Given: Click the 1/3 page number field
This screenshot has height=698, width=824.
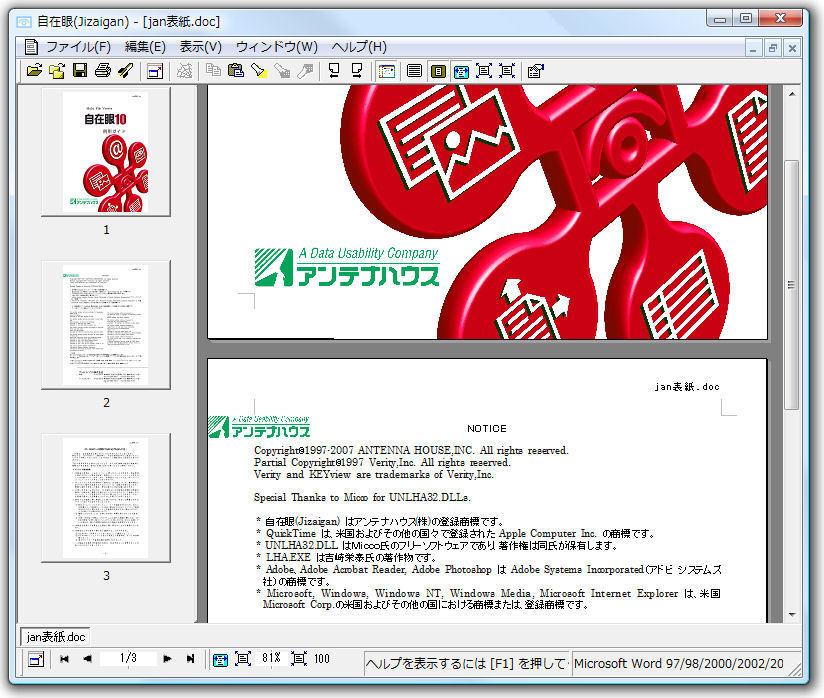Looking at the screenshot, I should tap(128, 658).
